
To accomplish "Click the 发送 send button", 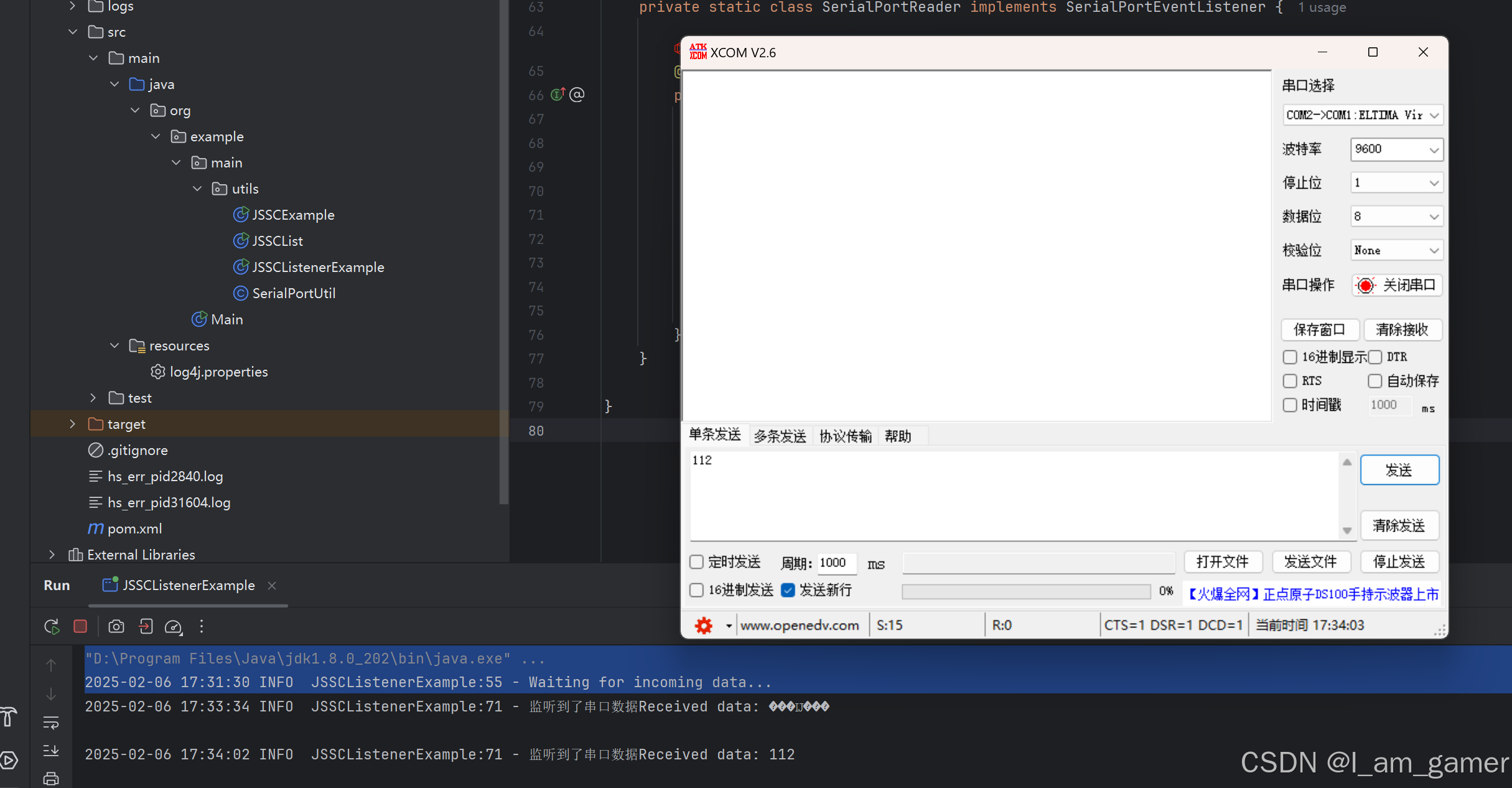I will coord(1399,470).
